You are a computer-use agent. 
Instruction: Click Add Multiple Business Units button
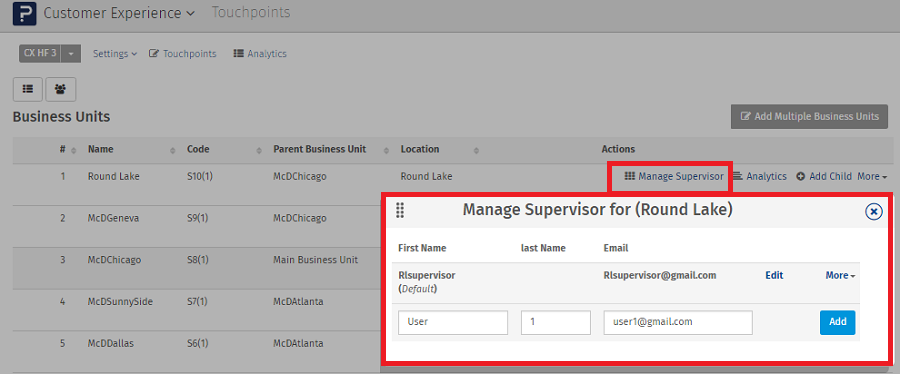[809, 116]
